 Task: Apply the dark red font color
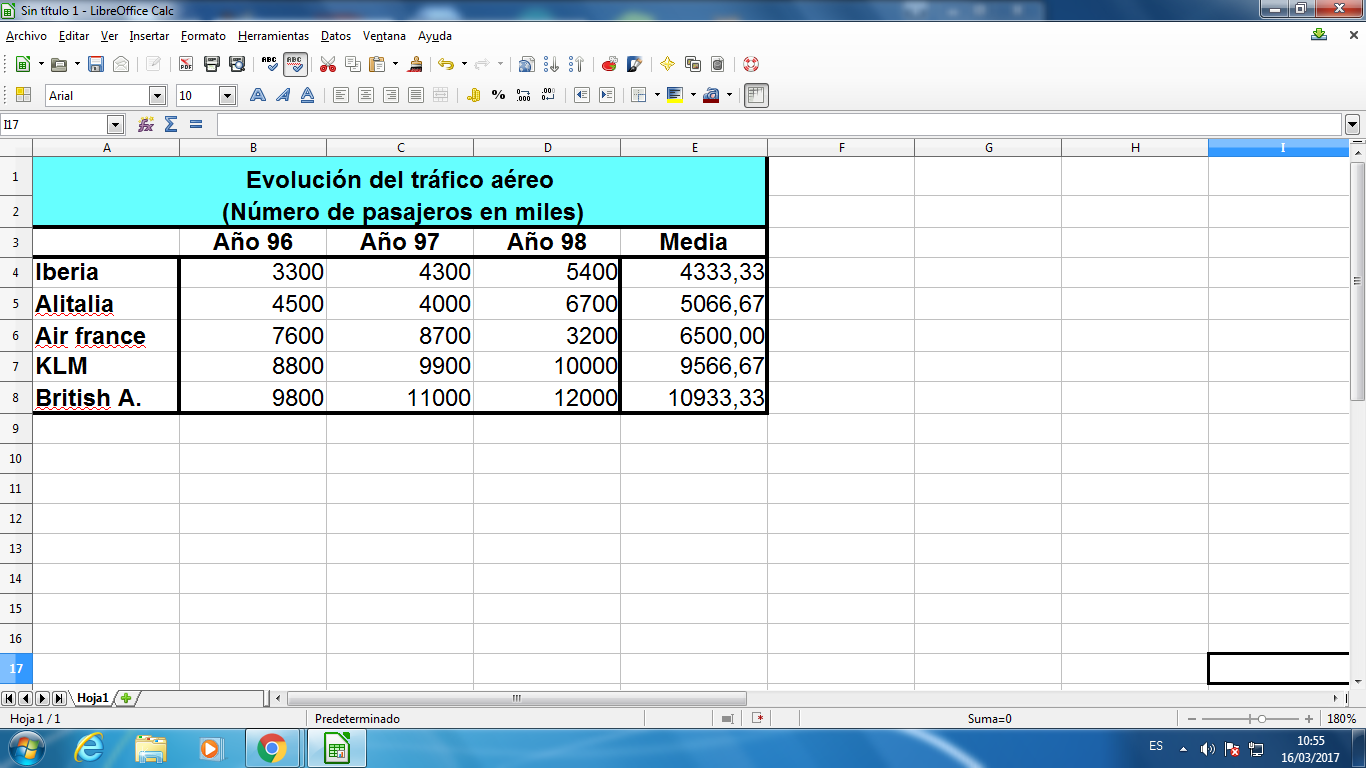pyautogui.click(x=711, y=95)
